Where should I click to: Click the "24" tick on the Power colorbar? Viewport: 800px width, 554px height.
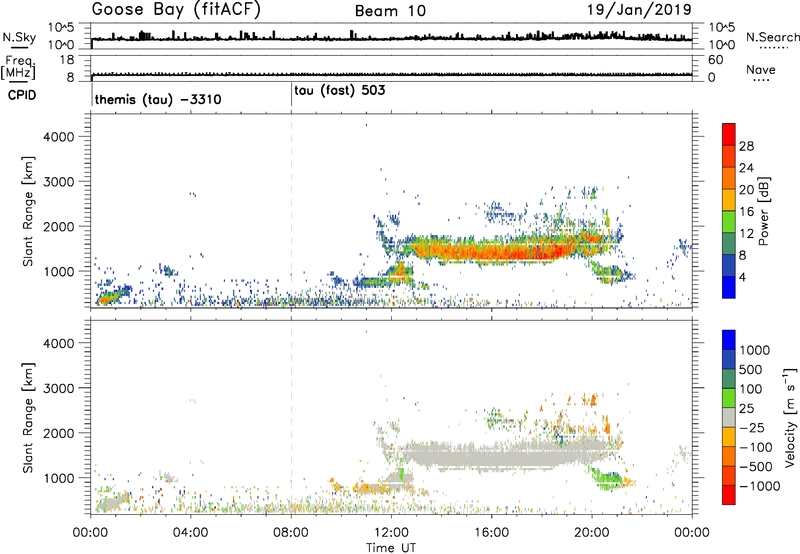[746, 168]
